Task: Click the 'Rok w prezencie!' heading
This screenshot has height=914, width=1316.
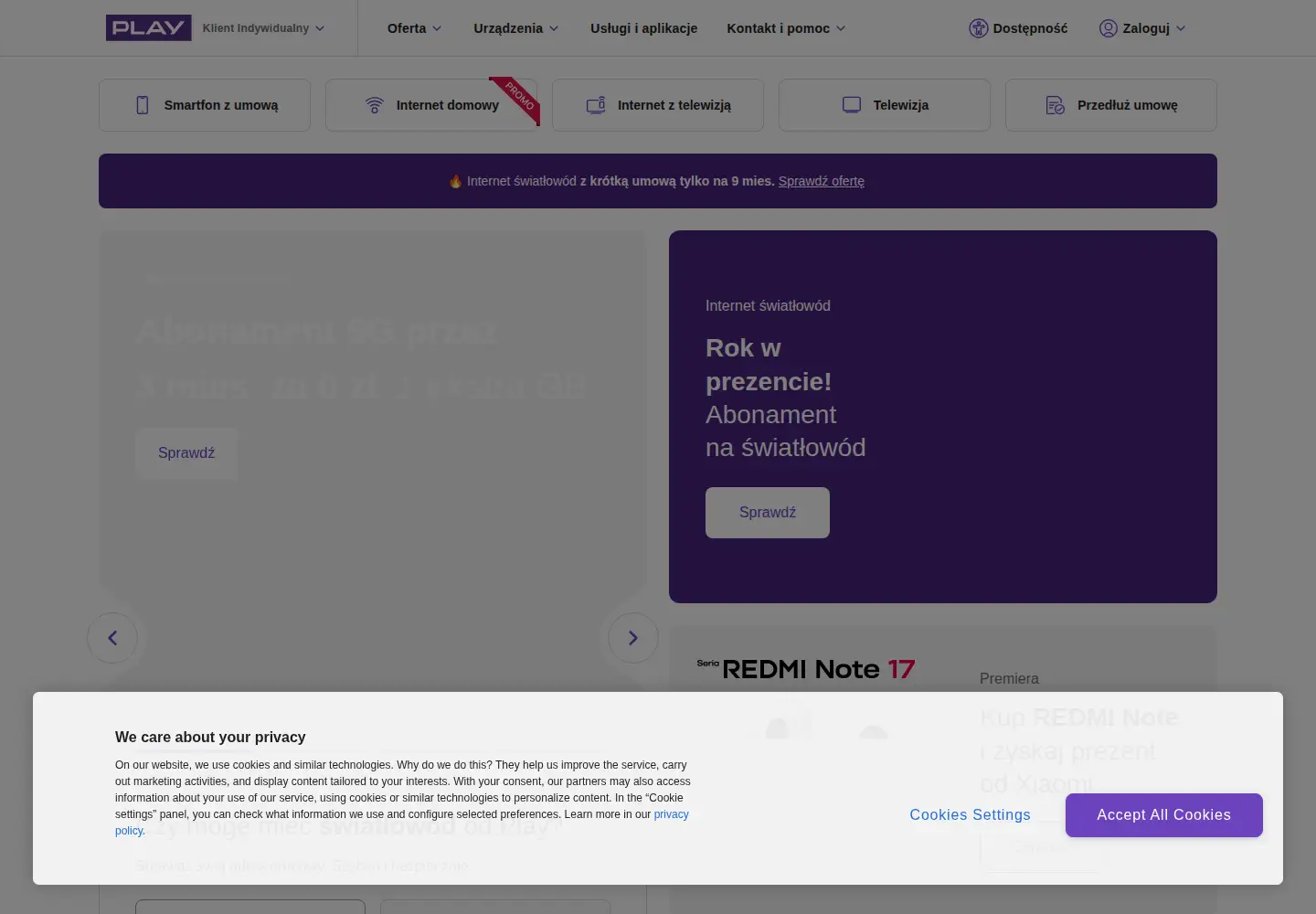Action: pyautogui.click(x=769, y=365)
